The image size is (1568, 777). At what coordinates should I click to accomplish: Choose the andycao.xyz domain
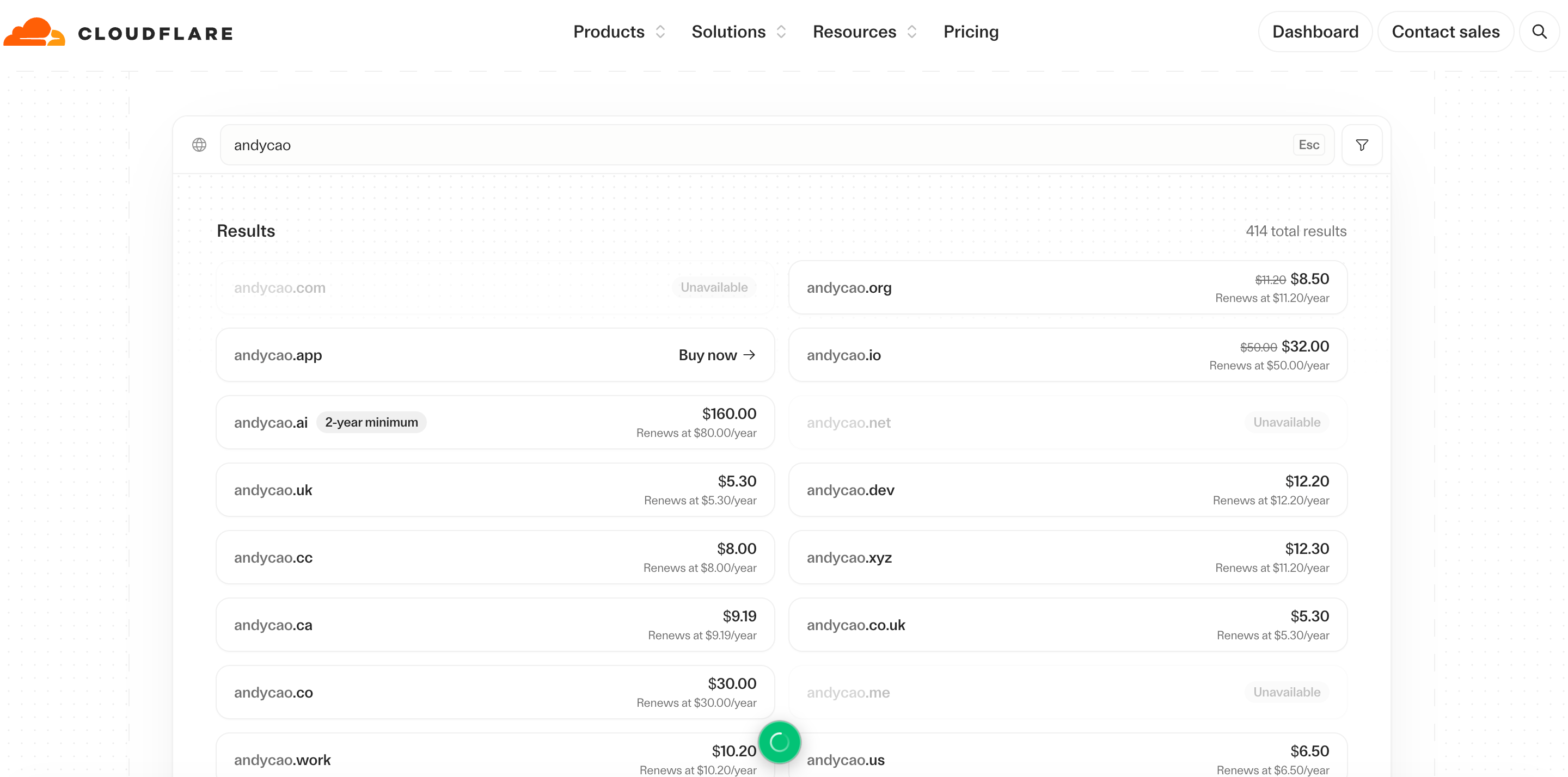1068,557
